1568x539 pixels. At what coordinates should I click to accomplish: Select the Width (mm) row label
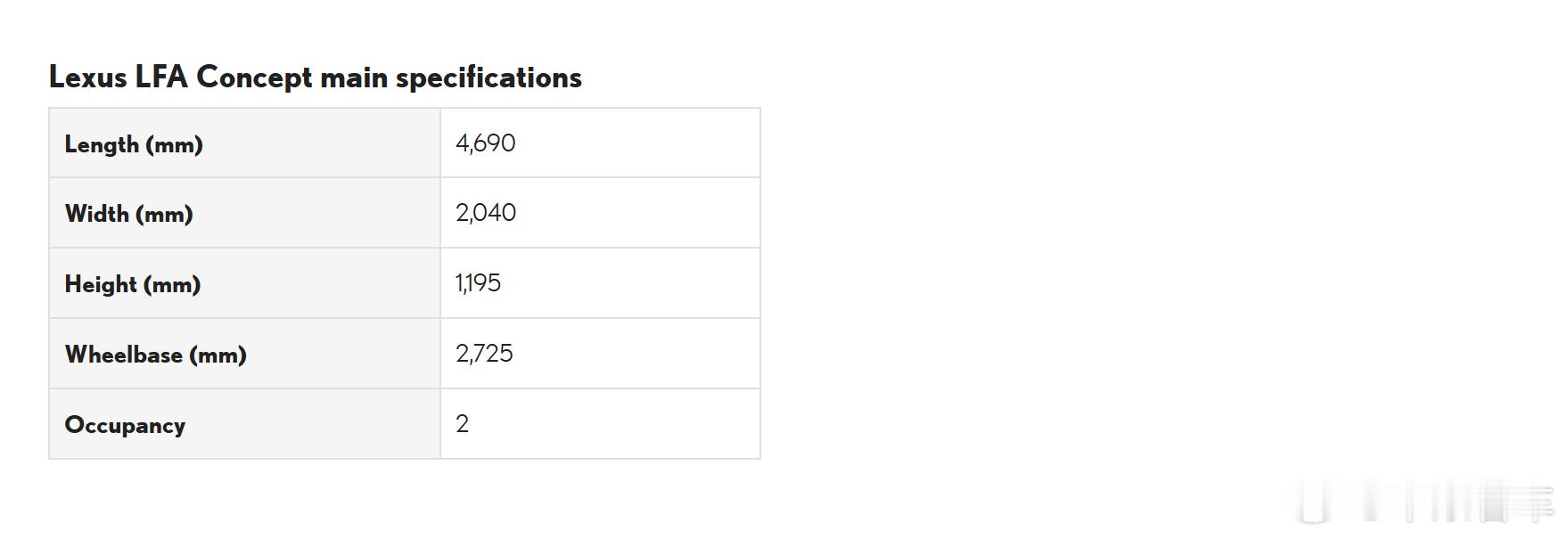(x=128, y=214)
